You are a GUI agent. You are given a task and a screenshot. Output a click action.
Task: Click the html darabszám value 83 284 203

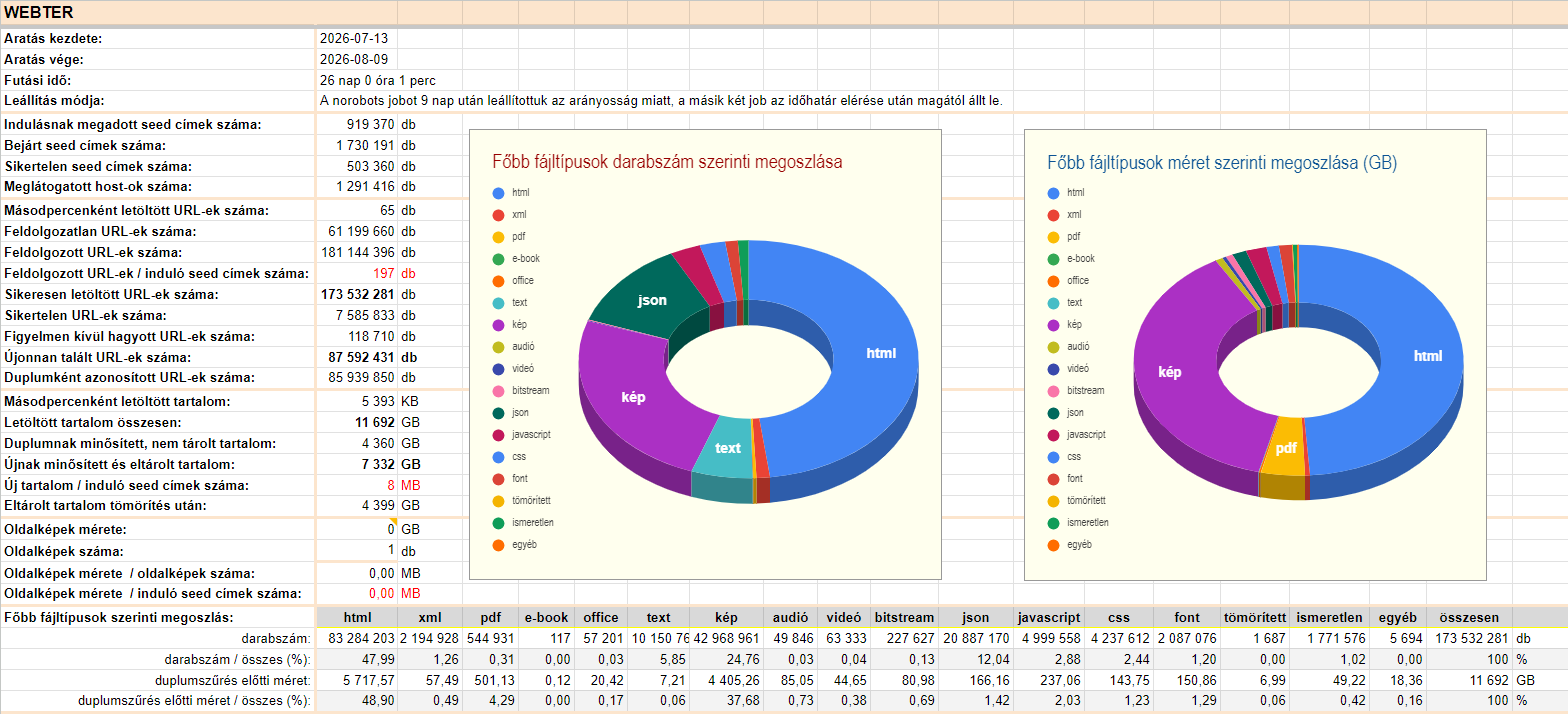[x=357, y=638]
